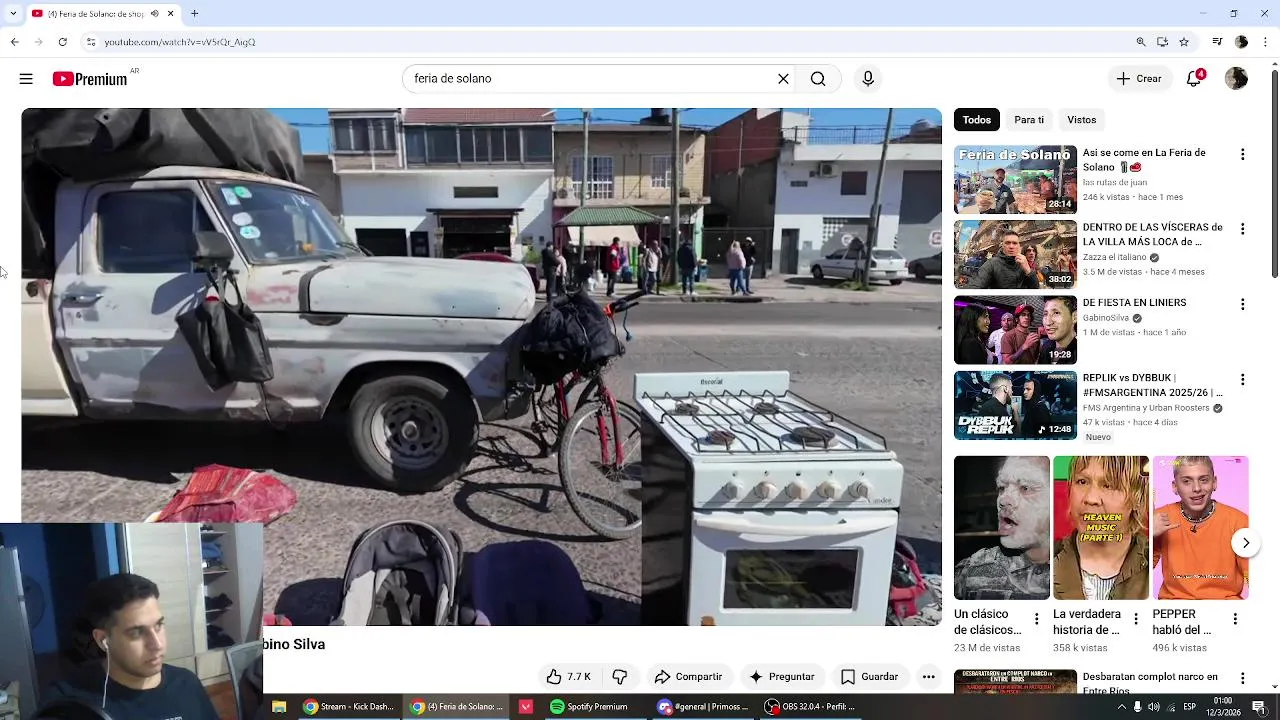
Task: Switch to '#general | Primoss' Discord taskbar item
Action: click(703, 707)
